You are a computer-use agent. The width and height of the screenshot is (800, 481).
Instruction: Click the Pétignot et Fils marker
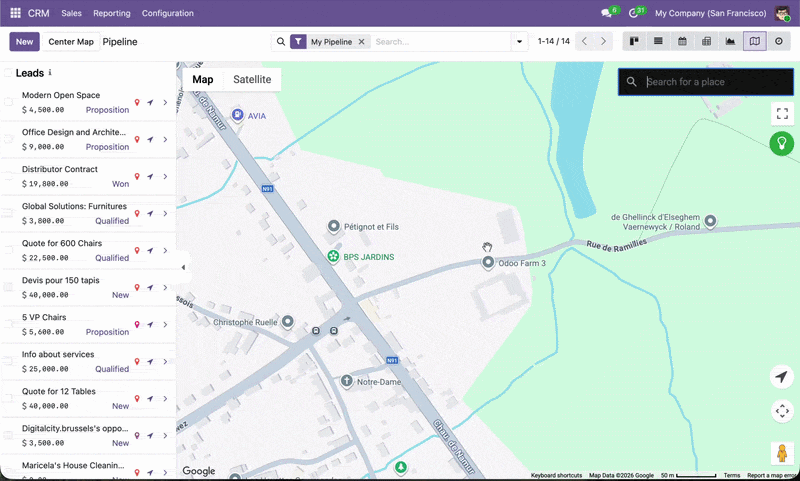pos(334,226)
